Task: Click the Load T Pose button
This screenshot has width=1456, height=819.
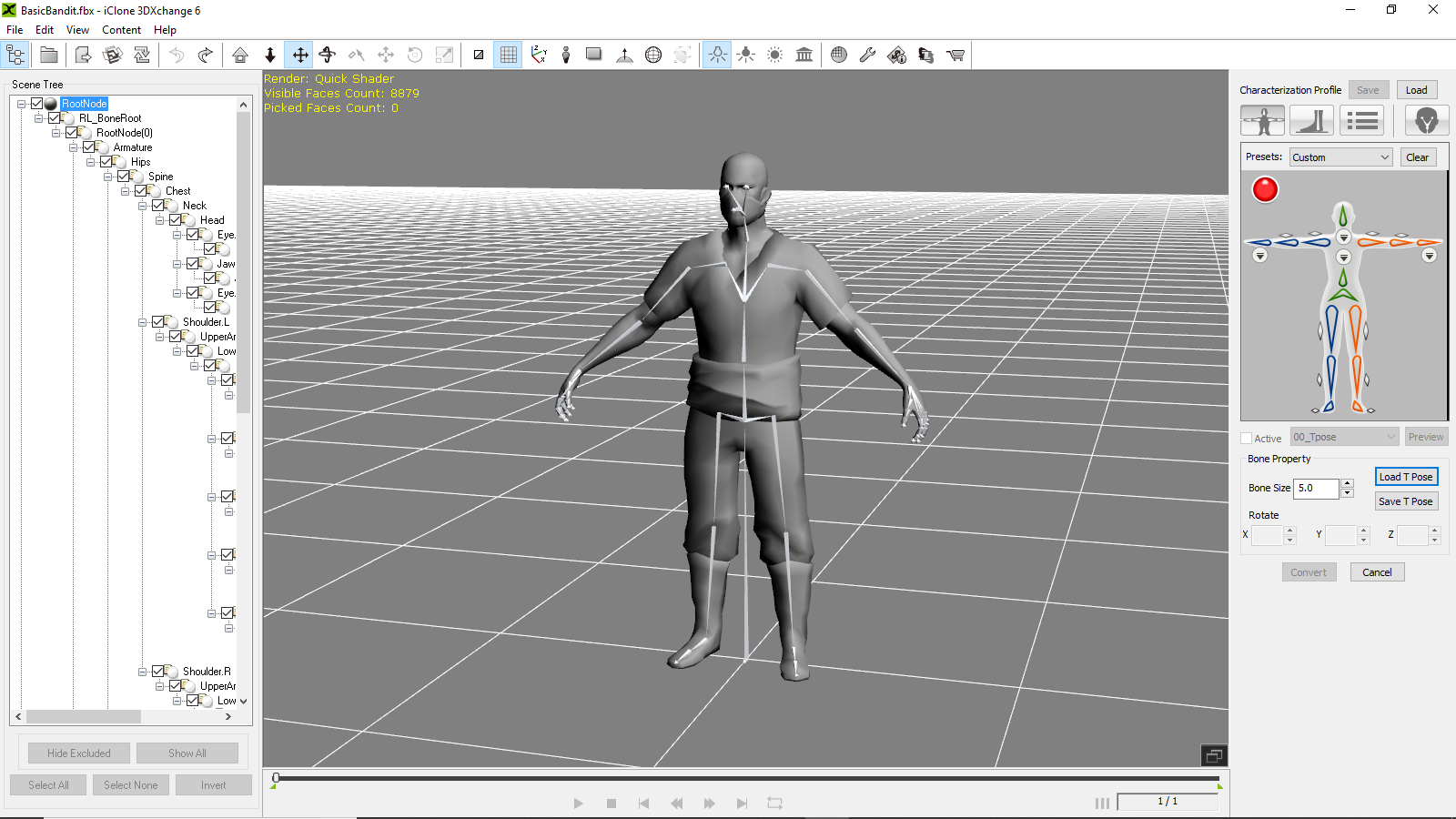Action: tap(1406, 477)
